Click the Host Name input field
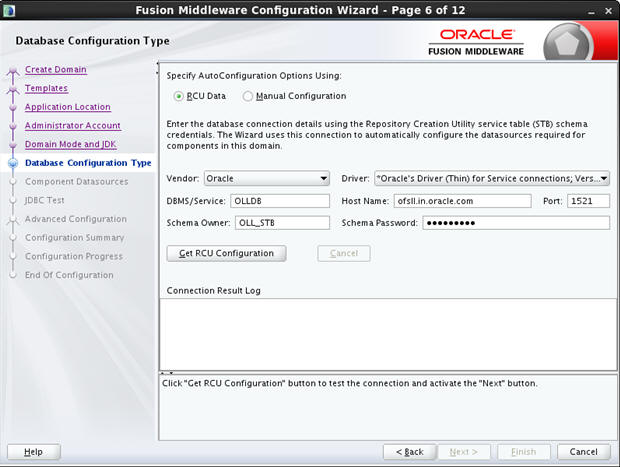 (x=462, y=201)
